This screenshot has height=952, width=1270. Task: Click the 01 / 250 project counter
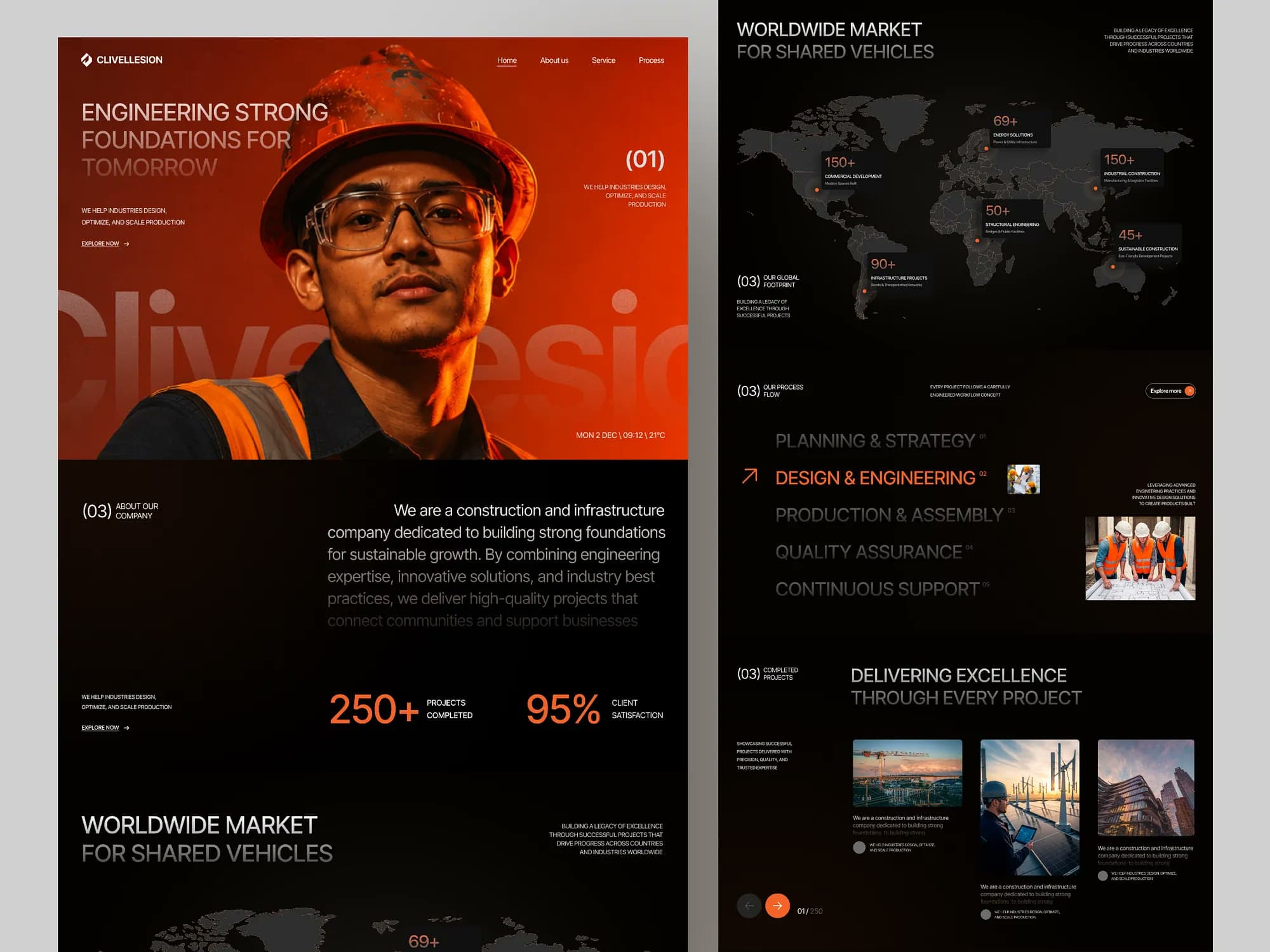[810, 911]
